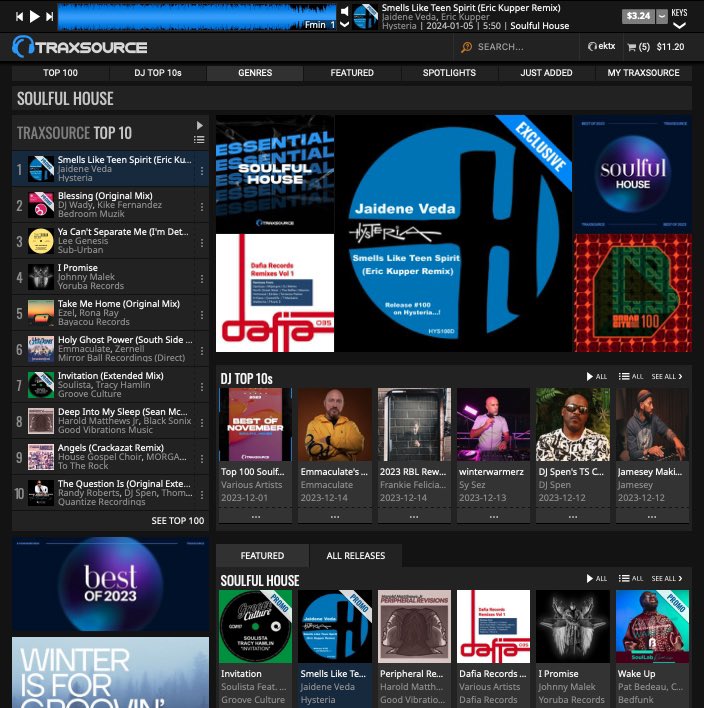Viewport: 704px width, 708px height.
Task: Open the SPOTLIGHTS menu
Action: pyautogui.click(x=449, y=73)
